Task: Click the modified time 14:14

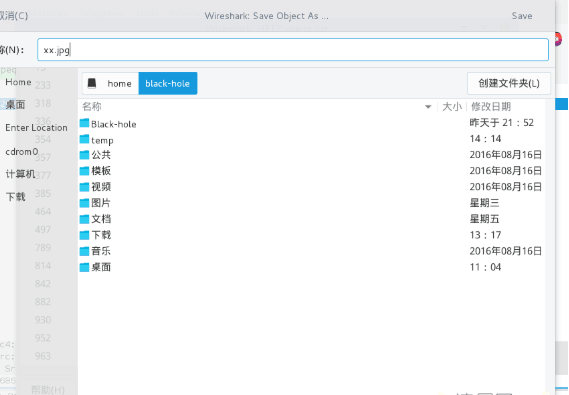Action: point(485,139)
